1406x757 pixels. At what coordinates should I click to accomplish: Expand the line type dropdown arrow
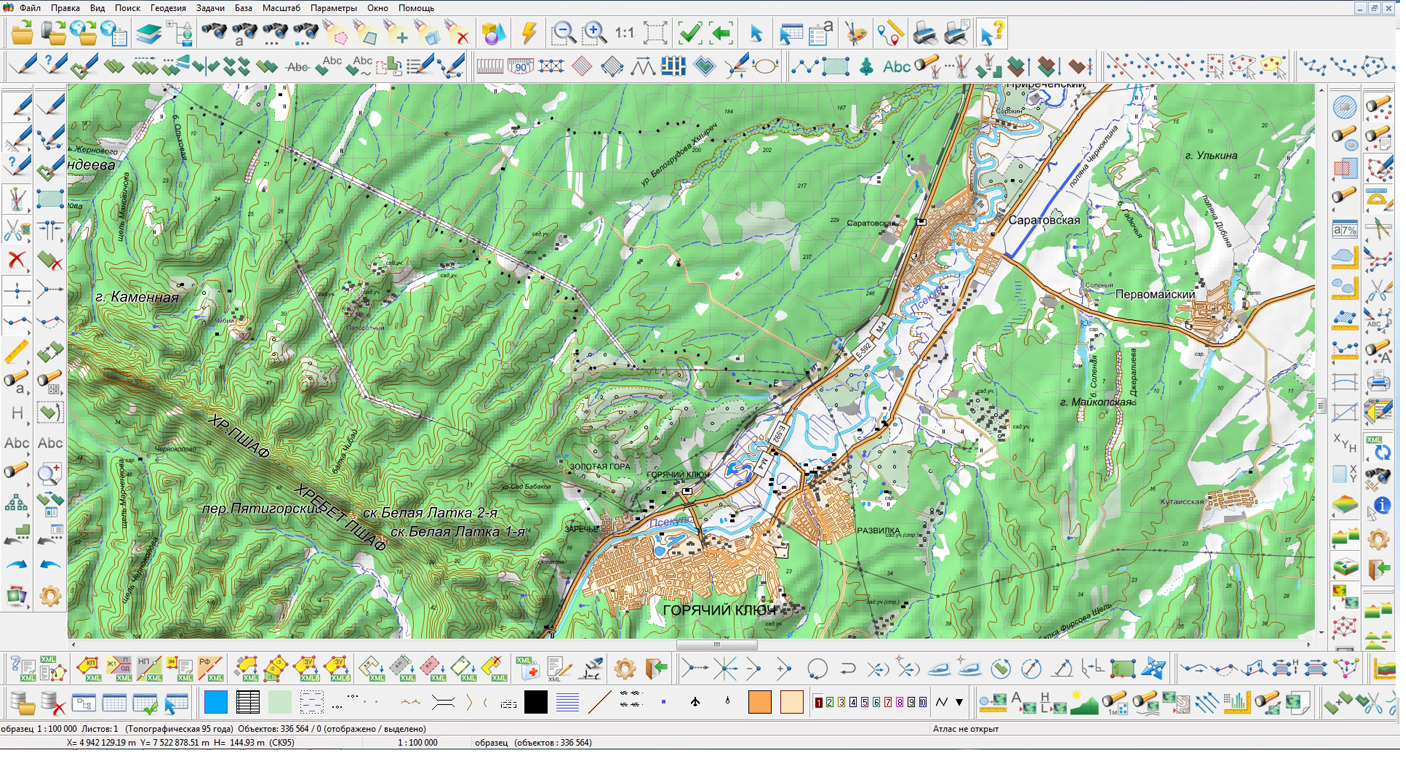(959, 703)
